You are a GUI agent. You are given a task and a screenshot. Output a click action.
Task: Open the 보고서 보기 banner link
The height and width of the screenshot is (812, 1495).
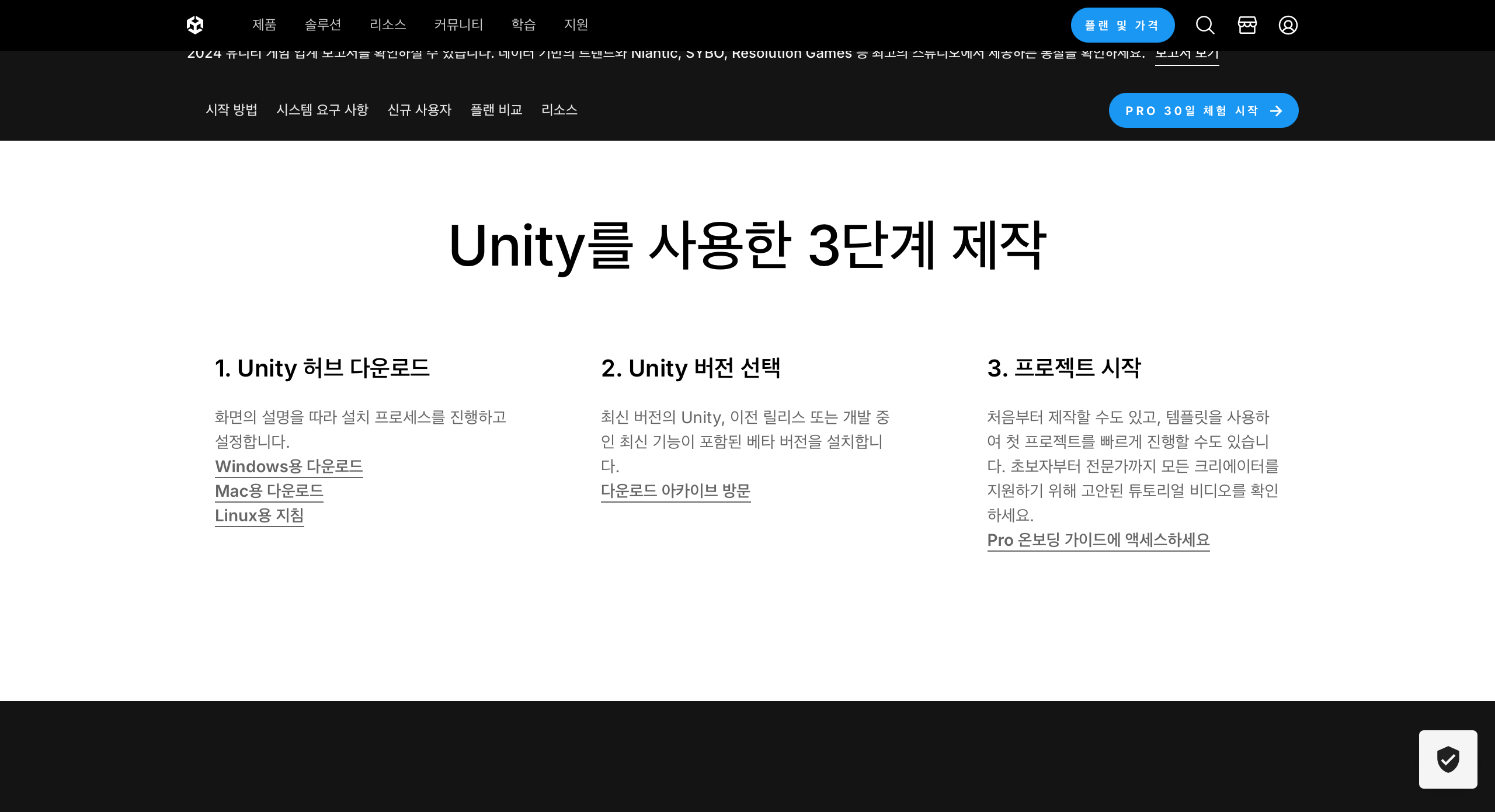[x=1187, y=55]
